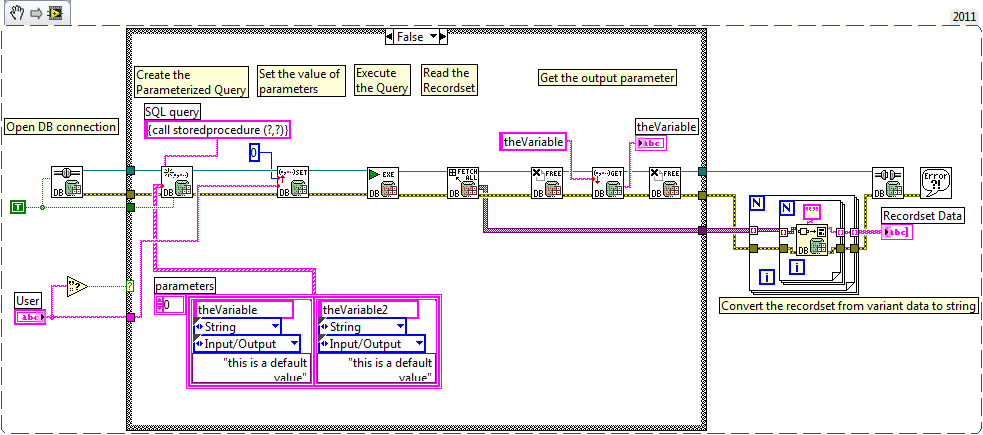Select the DB Open Connection node
This screenshot has height=435, width=983.
tap(68, 183)
